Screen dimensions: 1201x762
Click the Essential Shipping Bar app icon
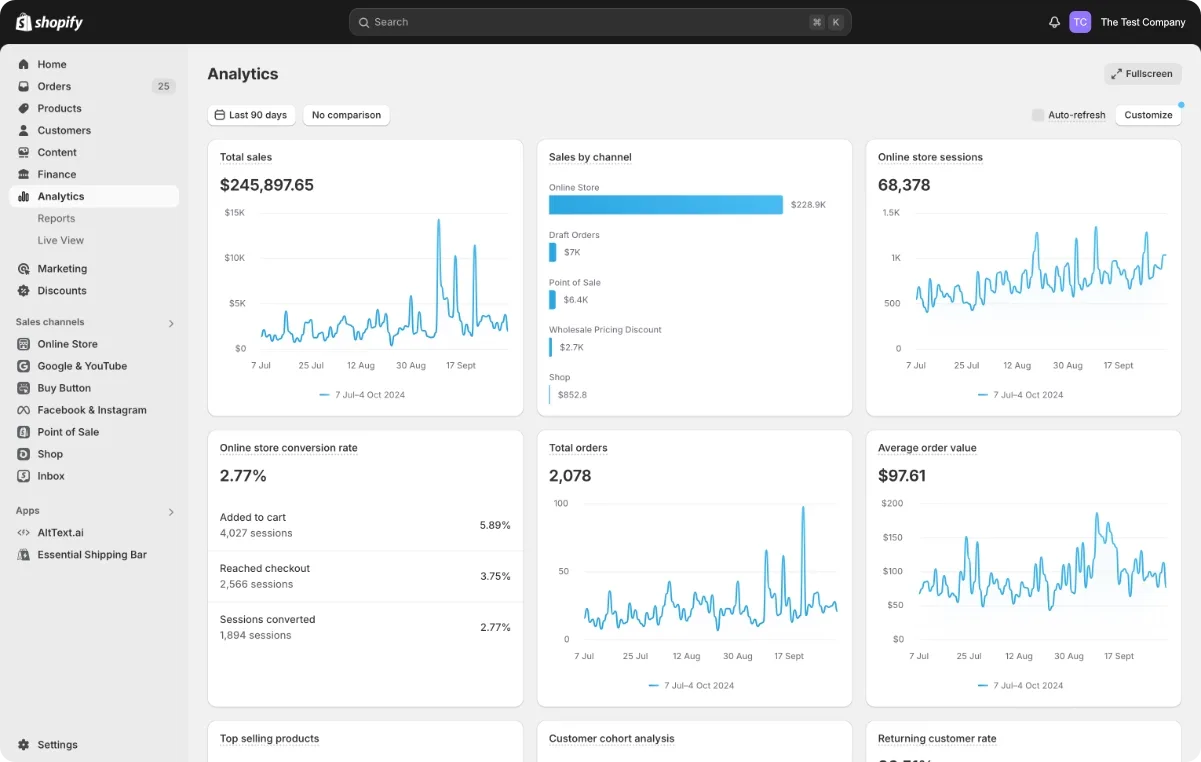point(24,554)
